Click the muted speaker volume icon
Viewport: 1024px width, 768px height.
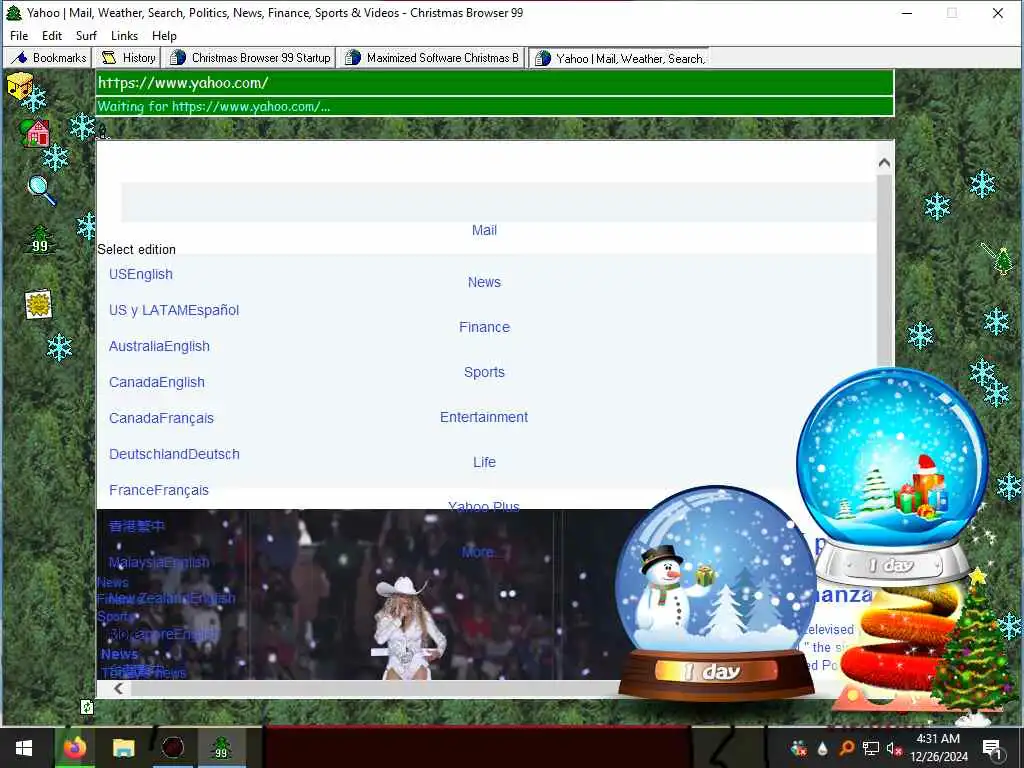[894, 748]
